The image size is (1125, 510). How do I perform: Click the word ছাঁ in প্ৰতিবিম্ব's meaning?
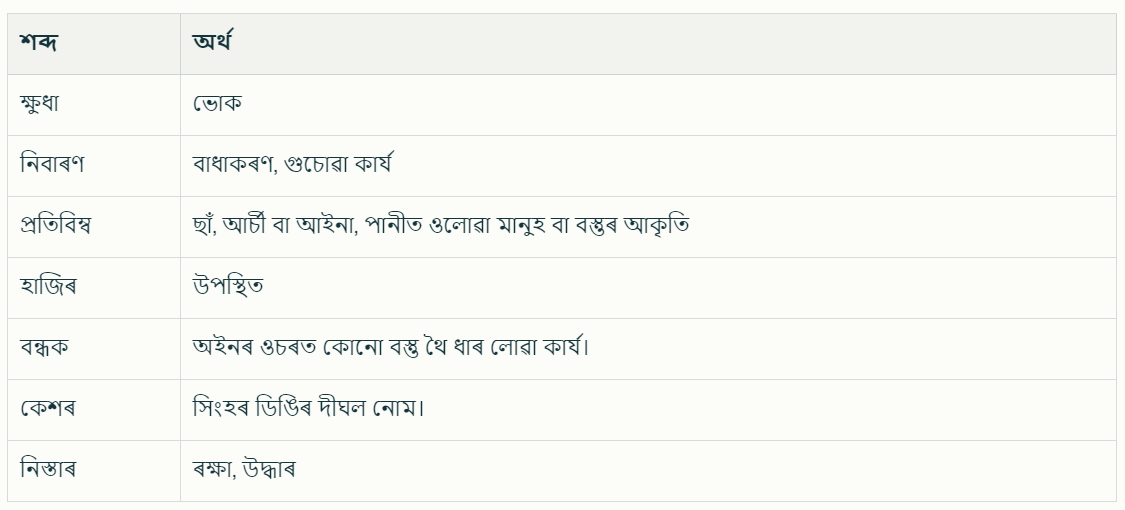click(x=205, y=226)
